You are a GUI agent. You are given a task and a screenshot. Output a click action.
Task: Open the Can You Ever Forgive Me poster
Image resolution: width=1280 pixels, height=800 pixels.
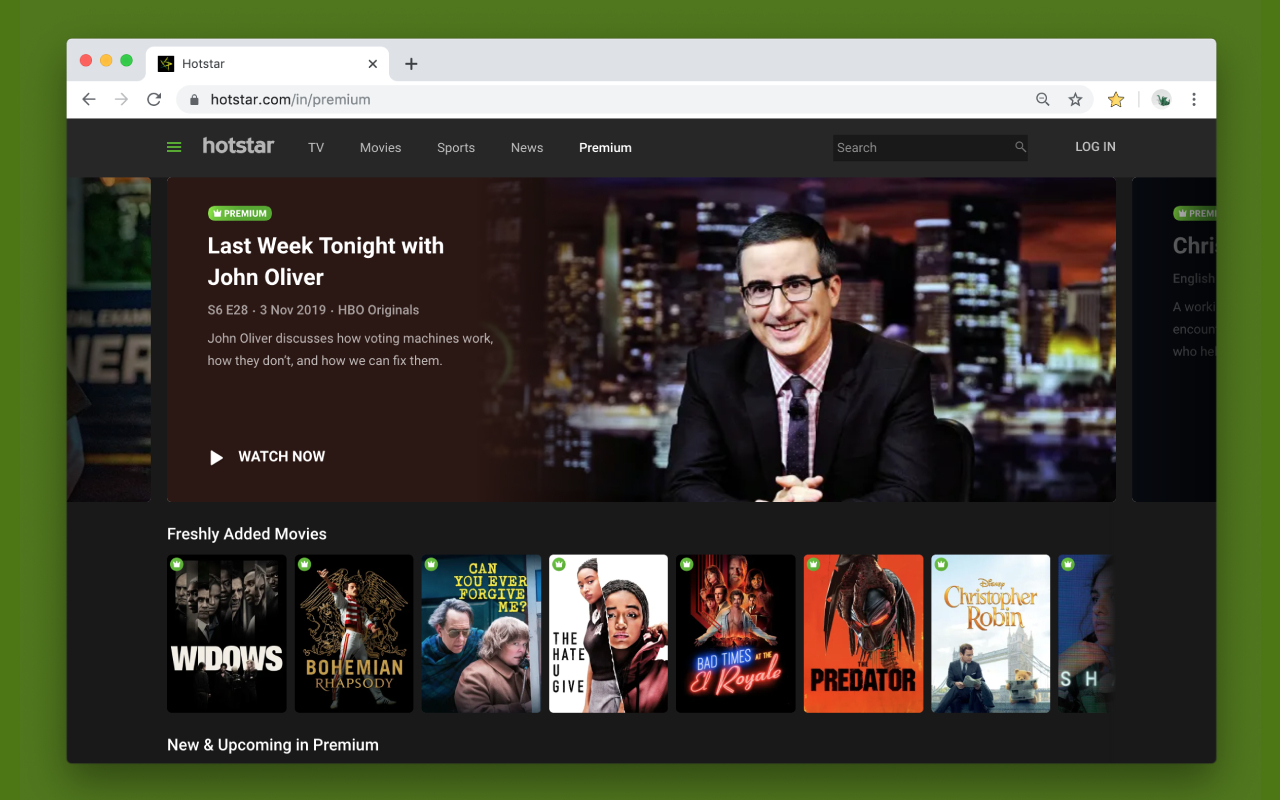pyautogui.click(x=481, y=634)
